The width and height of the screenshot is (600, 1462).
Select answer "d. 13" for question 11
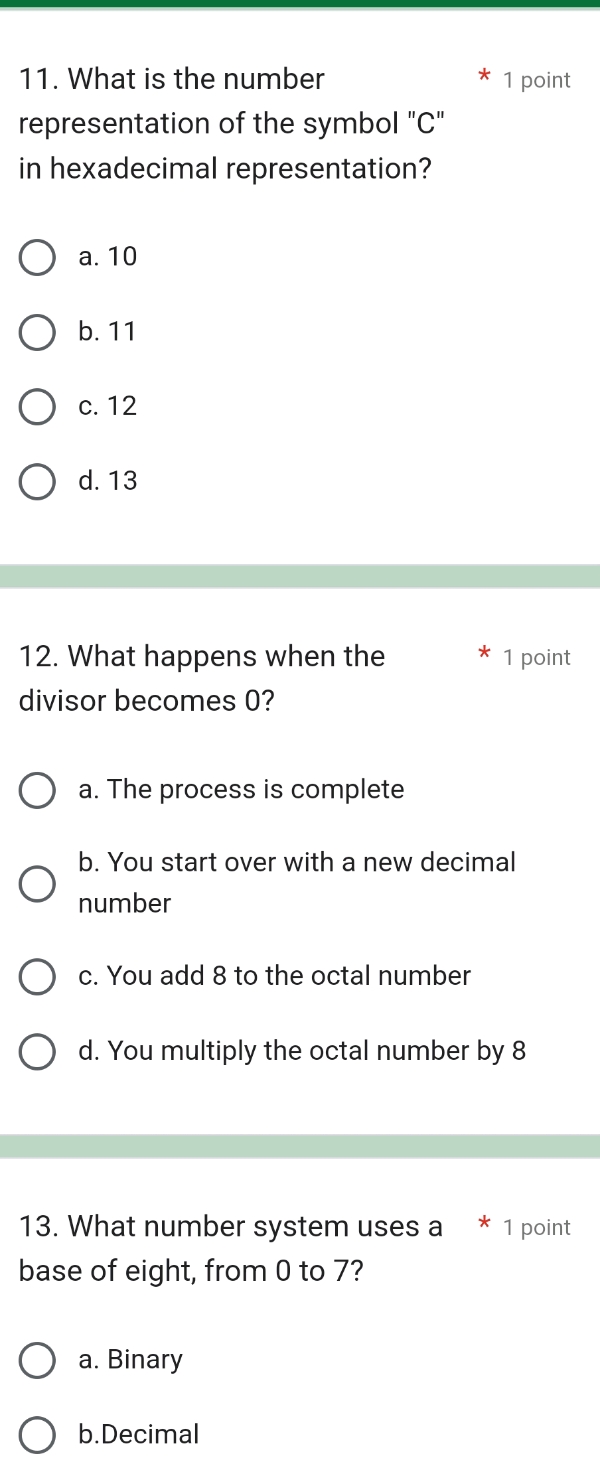37,481
